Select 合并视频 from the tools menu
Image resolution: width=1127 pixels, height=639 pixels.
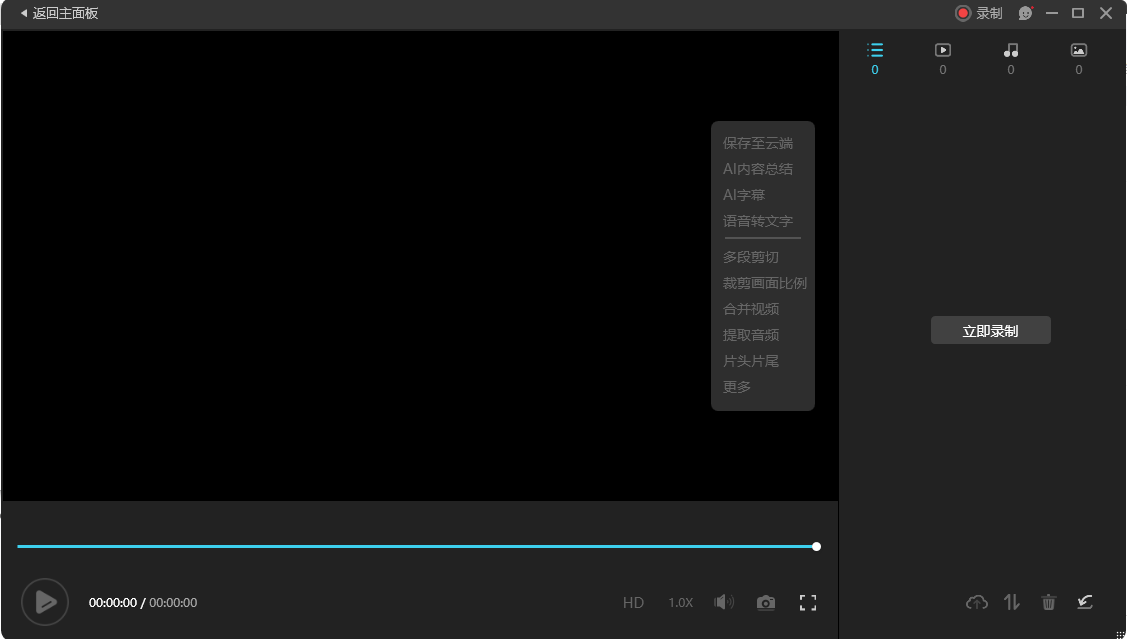coord(749,308)
